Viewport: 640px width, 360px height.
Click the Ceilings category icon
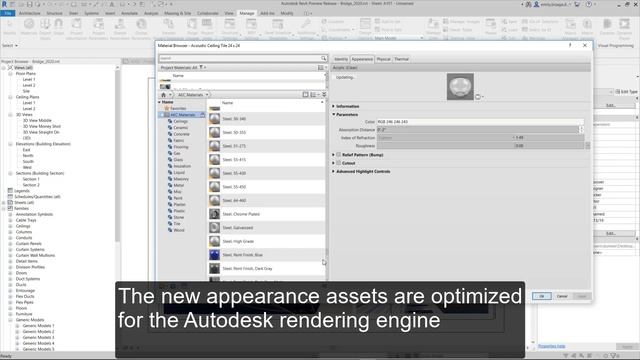[x=170, y=121]
